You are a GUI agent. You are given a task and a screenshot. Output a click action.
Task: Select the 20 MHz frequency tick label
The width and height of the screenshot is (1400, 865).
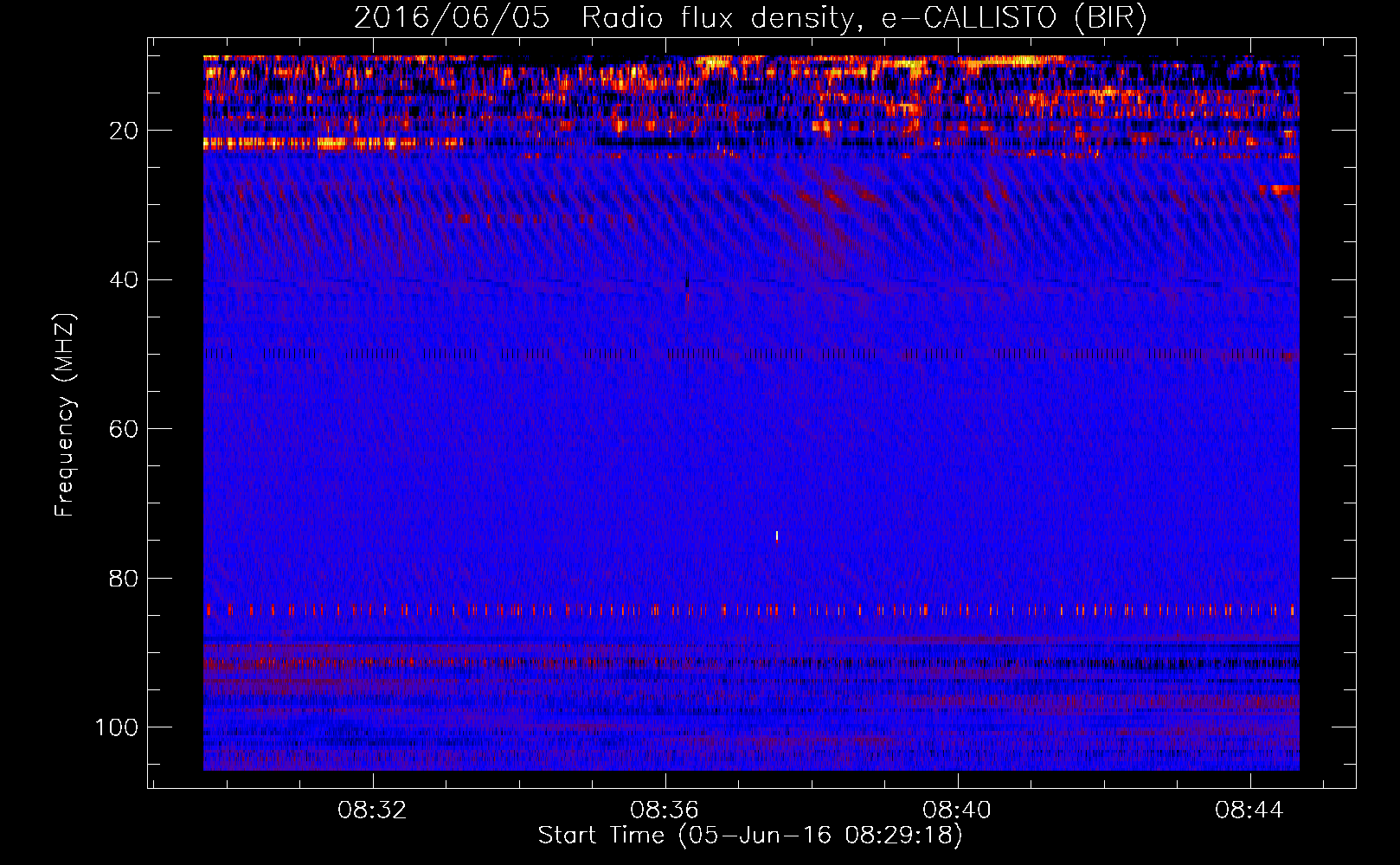point(124,131)
